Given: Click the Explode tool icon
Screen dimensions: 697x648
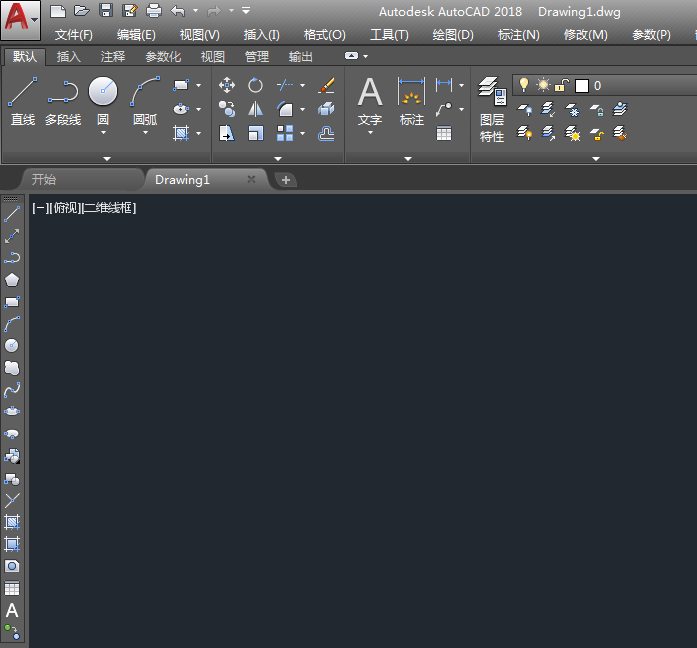Looking at the screenshot, I should point(326,109).
